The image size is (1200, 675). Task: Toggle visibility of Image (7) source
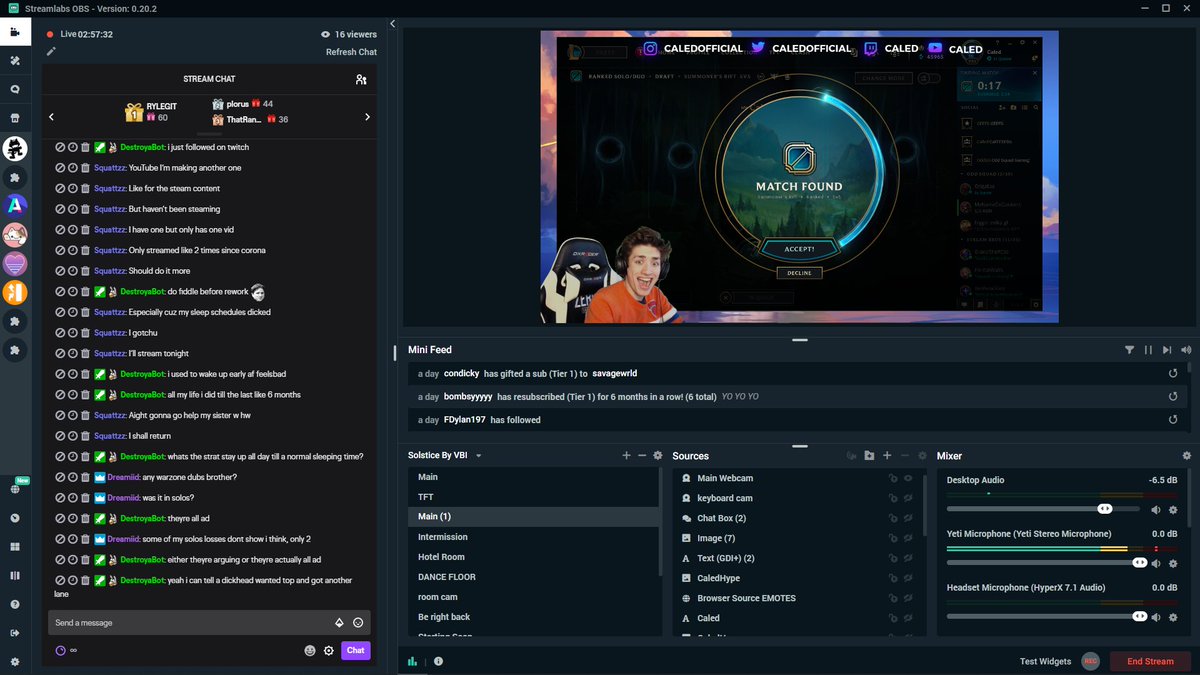click(909, 538)
